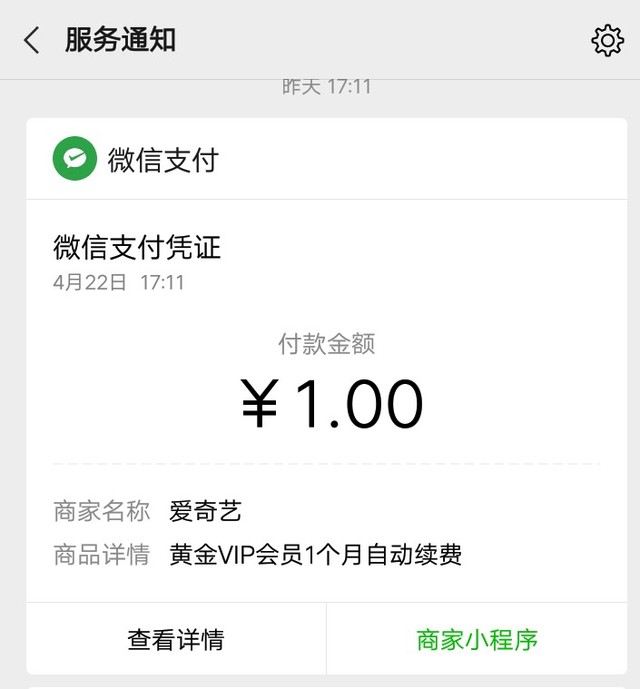640x689 pixels.
Task: Click the 商品详情 field label
Action: (x=101, y=555)
